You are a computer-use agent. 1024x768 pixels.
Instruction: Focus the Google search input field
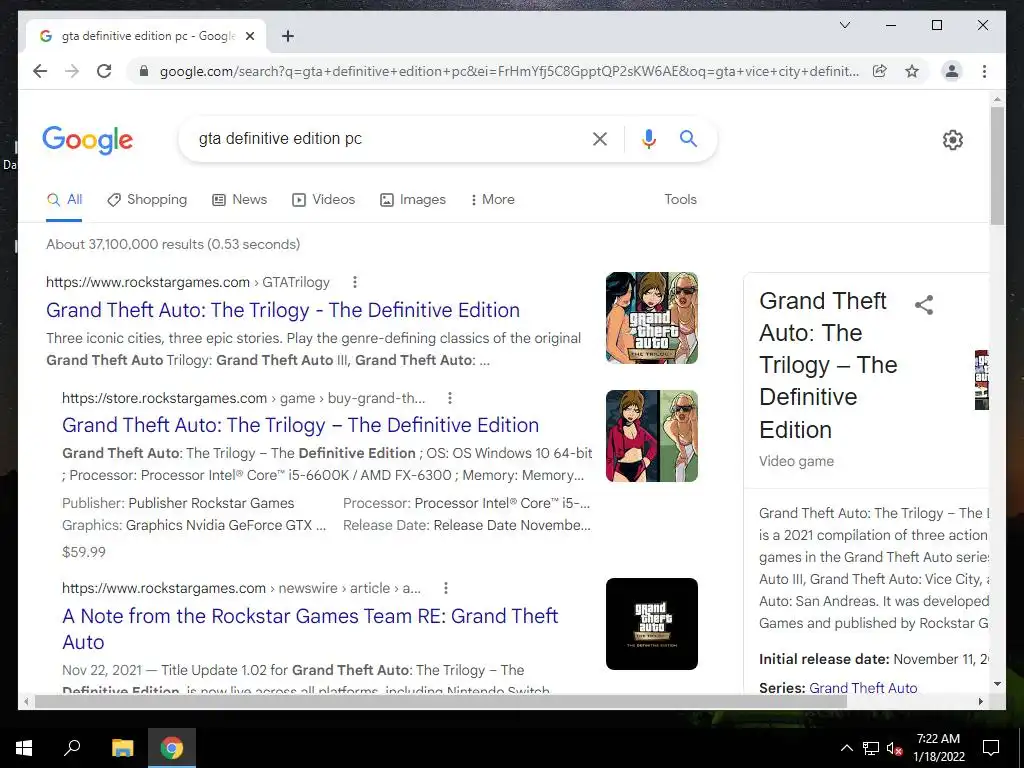[x=385, y=138]
